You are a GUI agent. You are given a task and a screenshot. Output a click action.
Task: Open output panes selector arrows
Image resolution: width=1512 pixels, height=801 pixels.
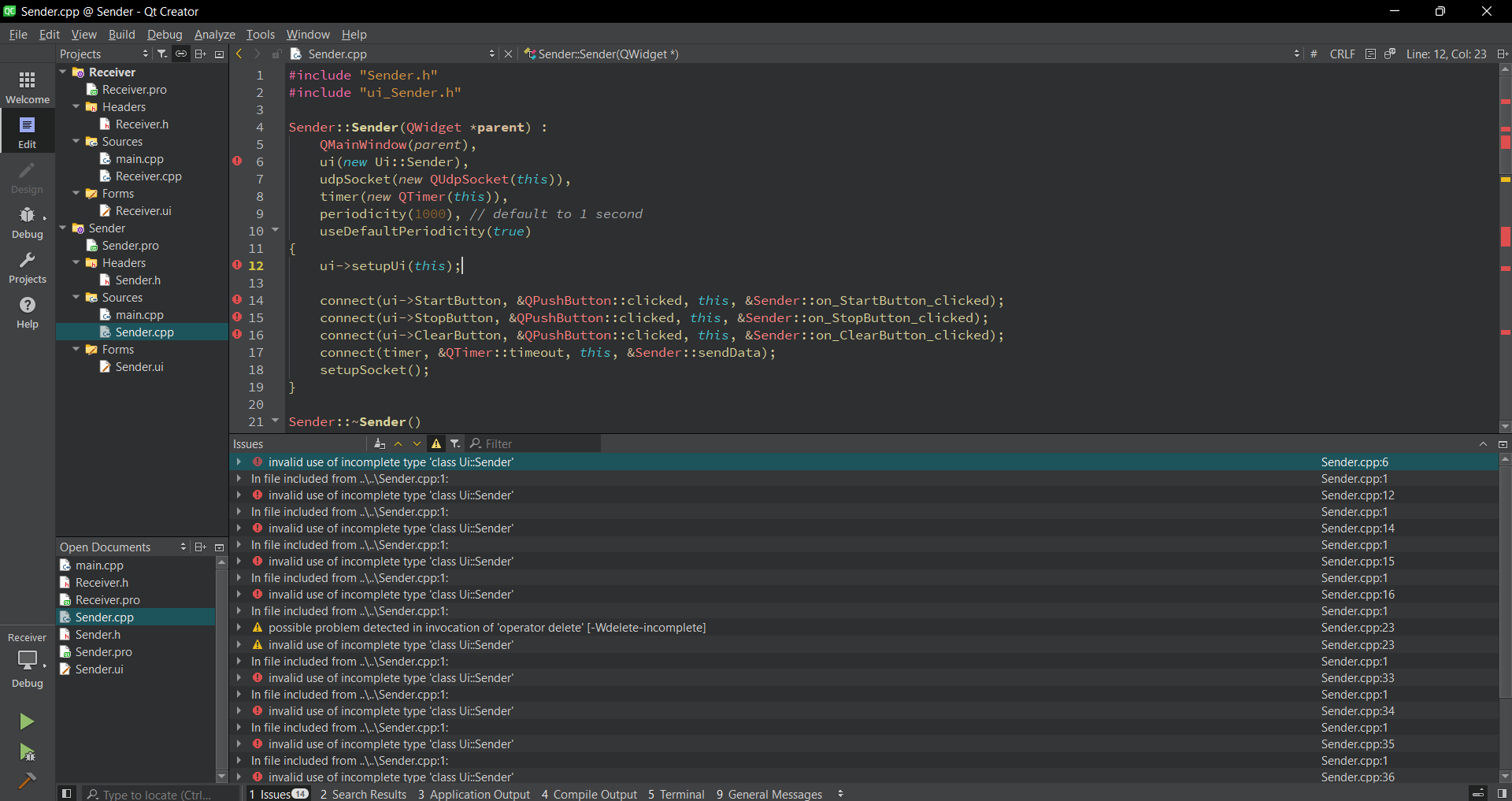[840, 794]
